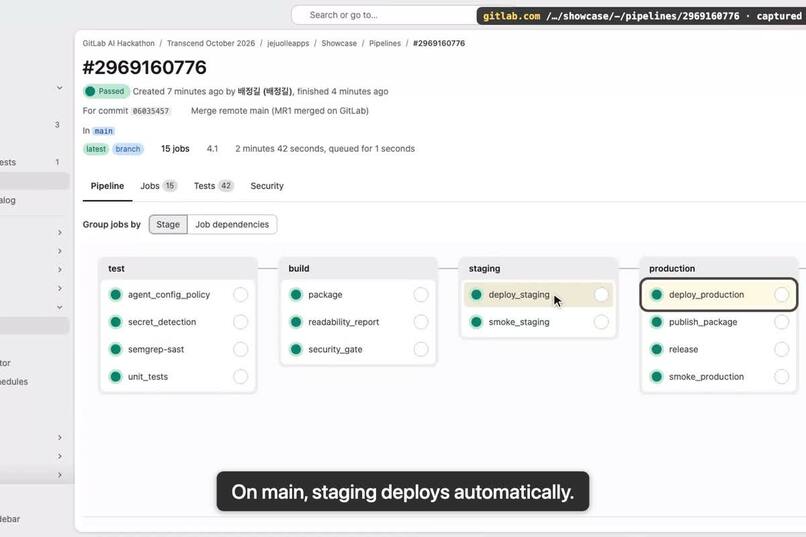Click the Passed status badge

pyautogui.click(x=106, y=91)
